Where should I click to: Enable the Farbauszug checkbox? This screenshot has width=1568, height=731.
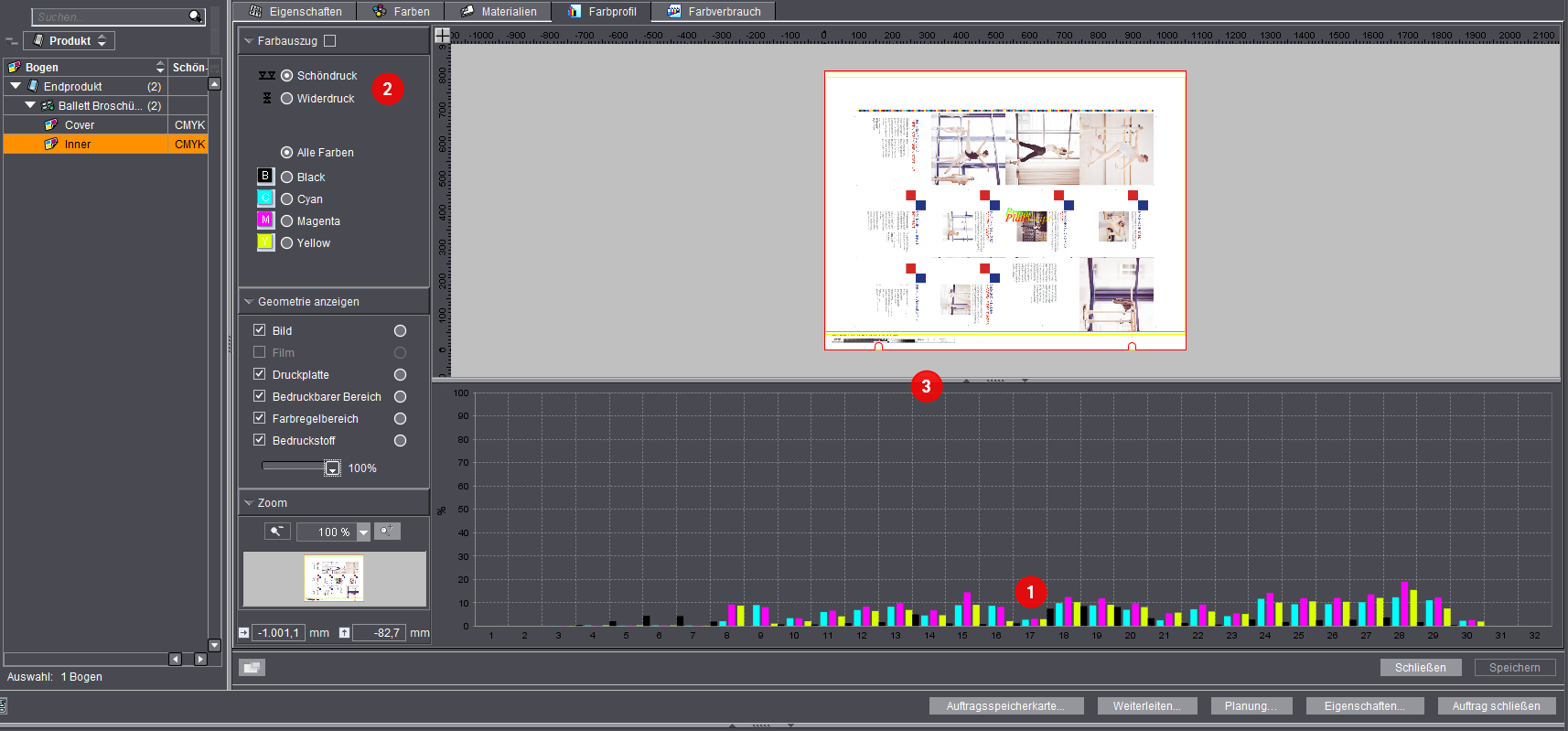(x=330, y=41)
